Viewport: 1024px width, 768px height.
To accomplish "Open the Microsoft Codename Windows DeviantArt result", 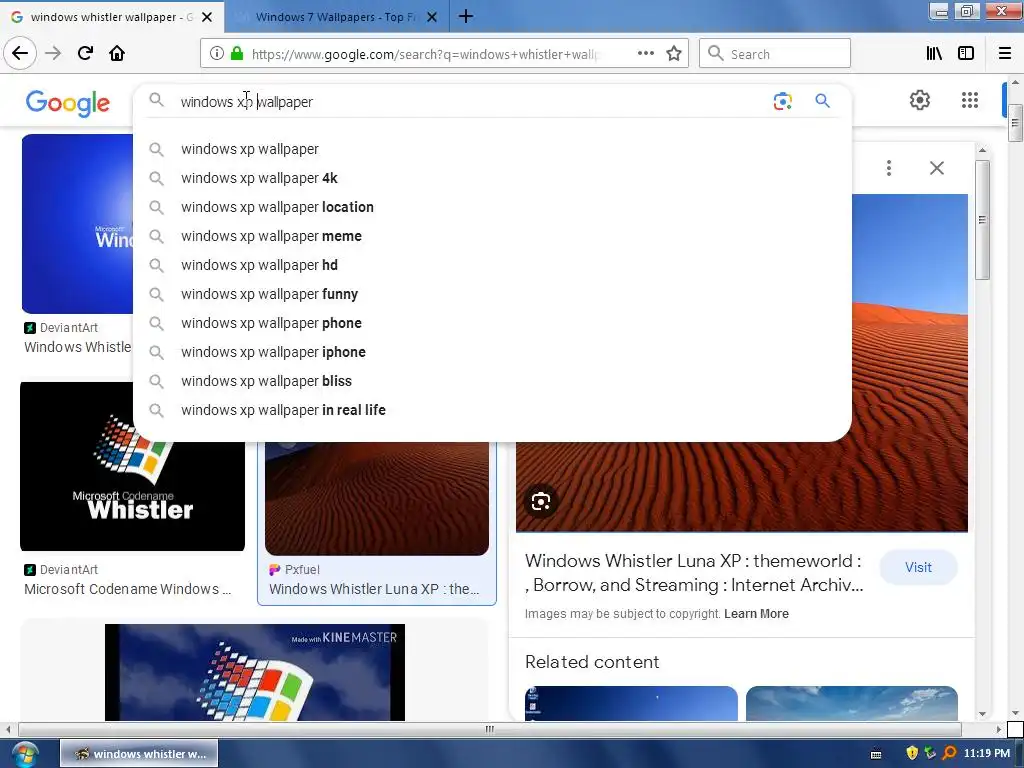I will [127, 588].
